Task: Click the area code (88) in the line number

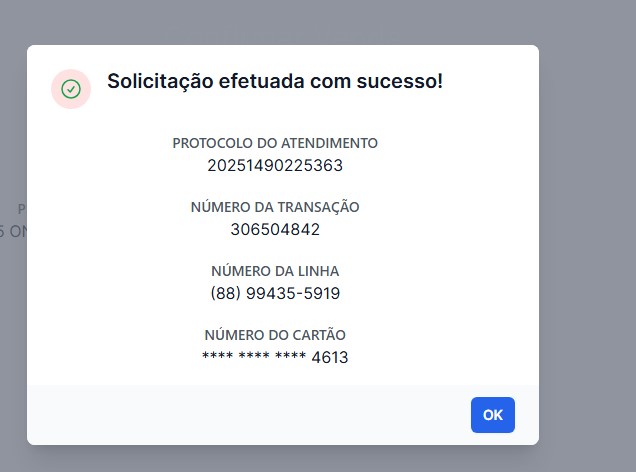Action: 224,293
